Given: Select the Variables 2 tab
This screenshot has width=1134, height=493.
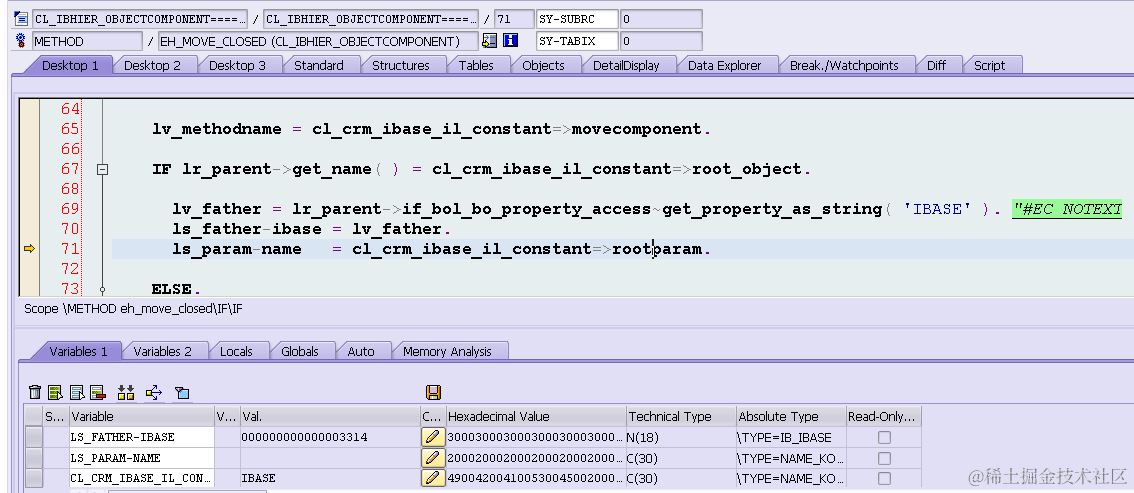Looking at the screenshot, I should (163, 351).
